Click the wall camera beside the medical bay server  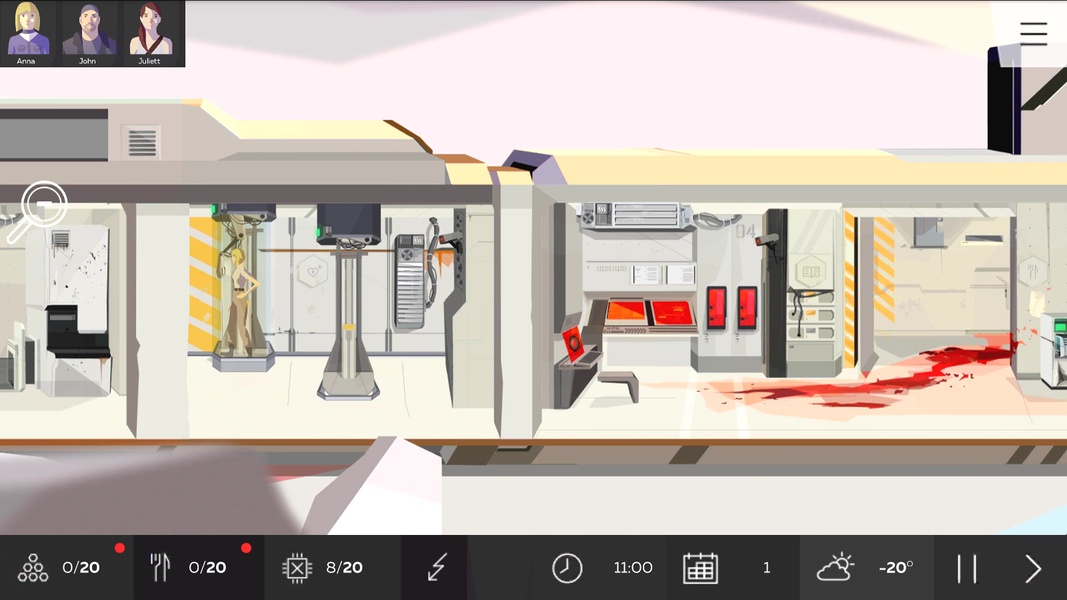point(449,239)
